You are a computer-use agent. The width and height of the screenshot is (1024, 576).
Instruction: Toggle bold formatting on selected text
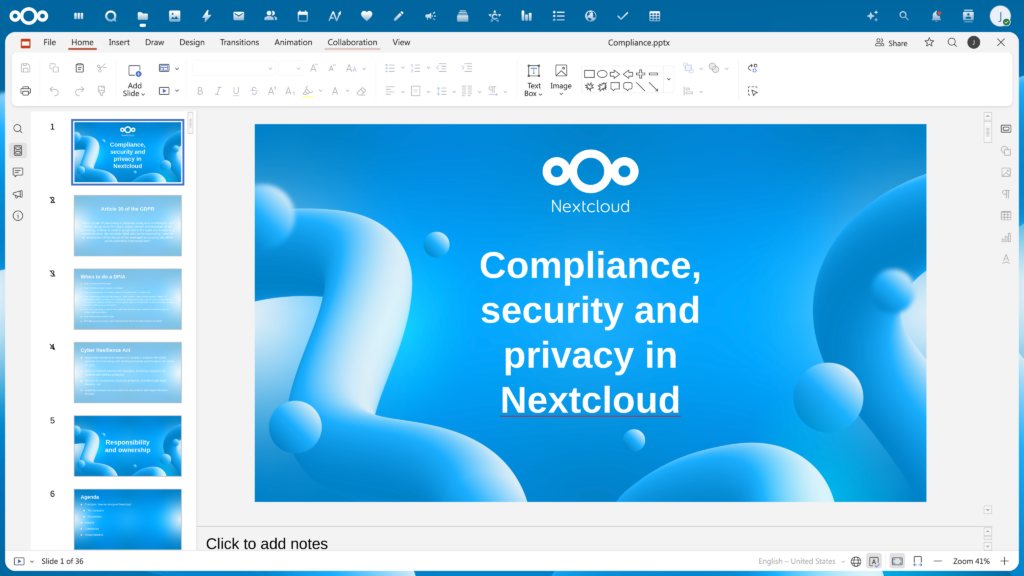tap(200, 90)
